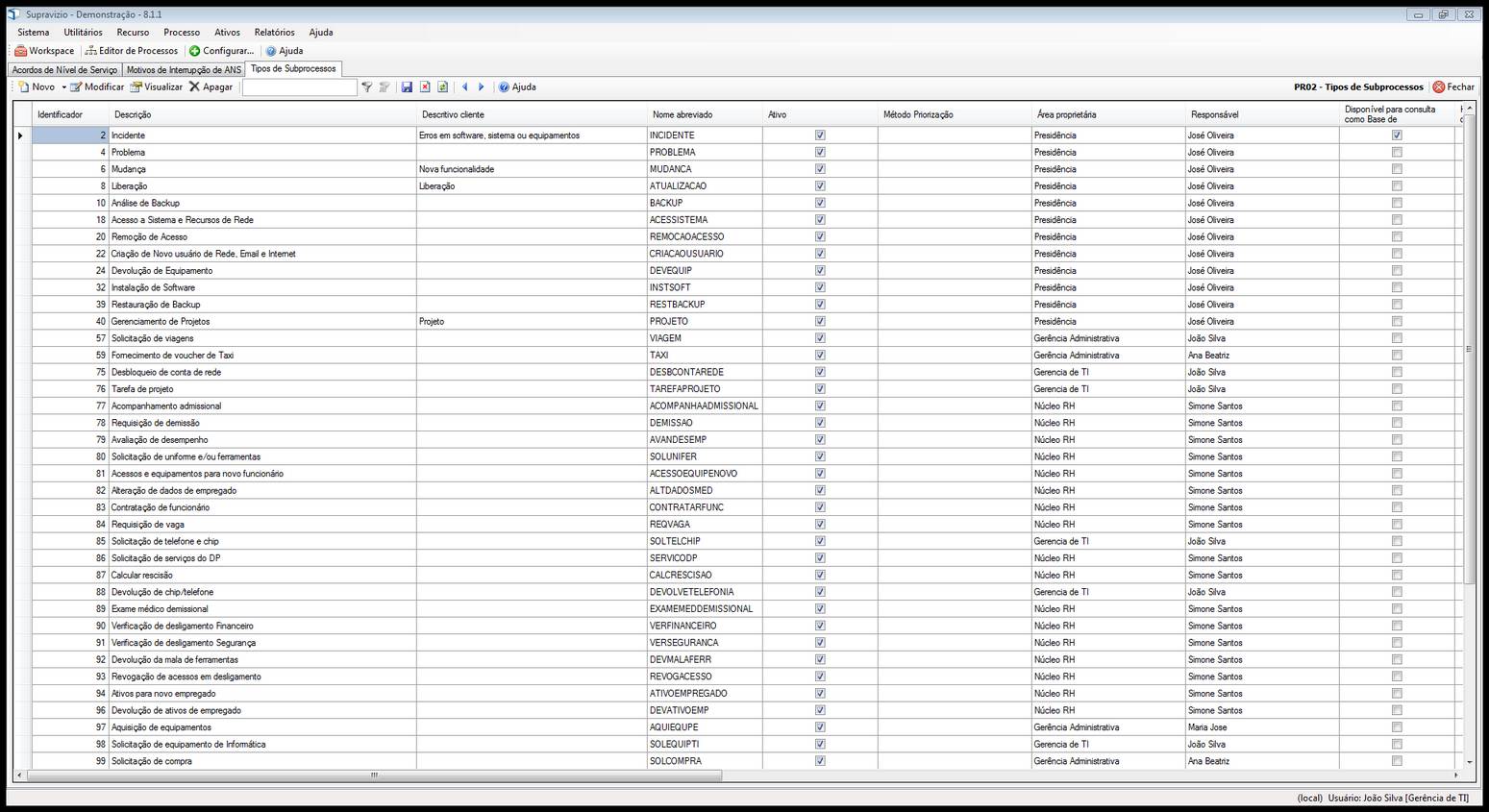Open the Relatórios menu
The width and height of the screenshot is (1489, 812).
[275, 33]
